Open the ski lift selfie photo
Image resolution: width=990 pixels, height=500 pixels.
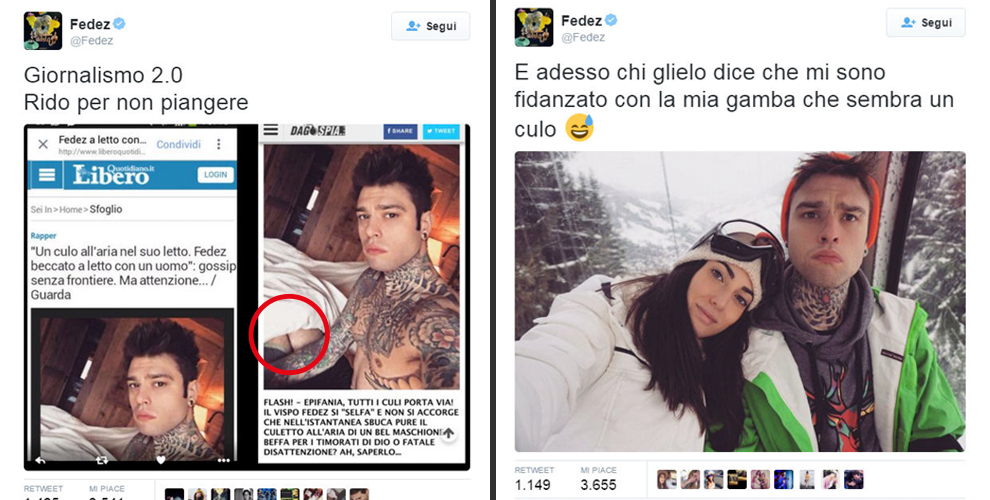tap(740, 301)
